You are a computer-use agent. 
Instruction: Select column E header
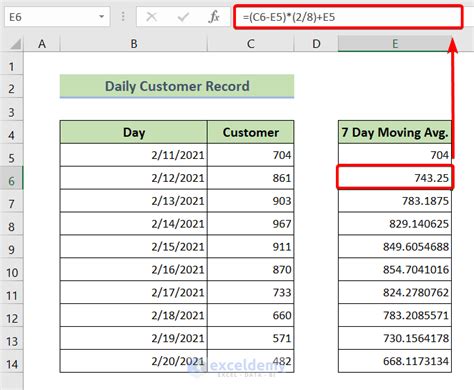pyautogui.click(x=395, y=44)
